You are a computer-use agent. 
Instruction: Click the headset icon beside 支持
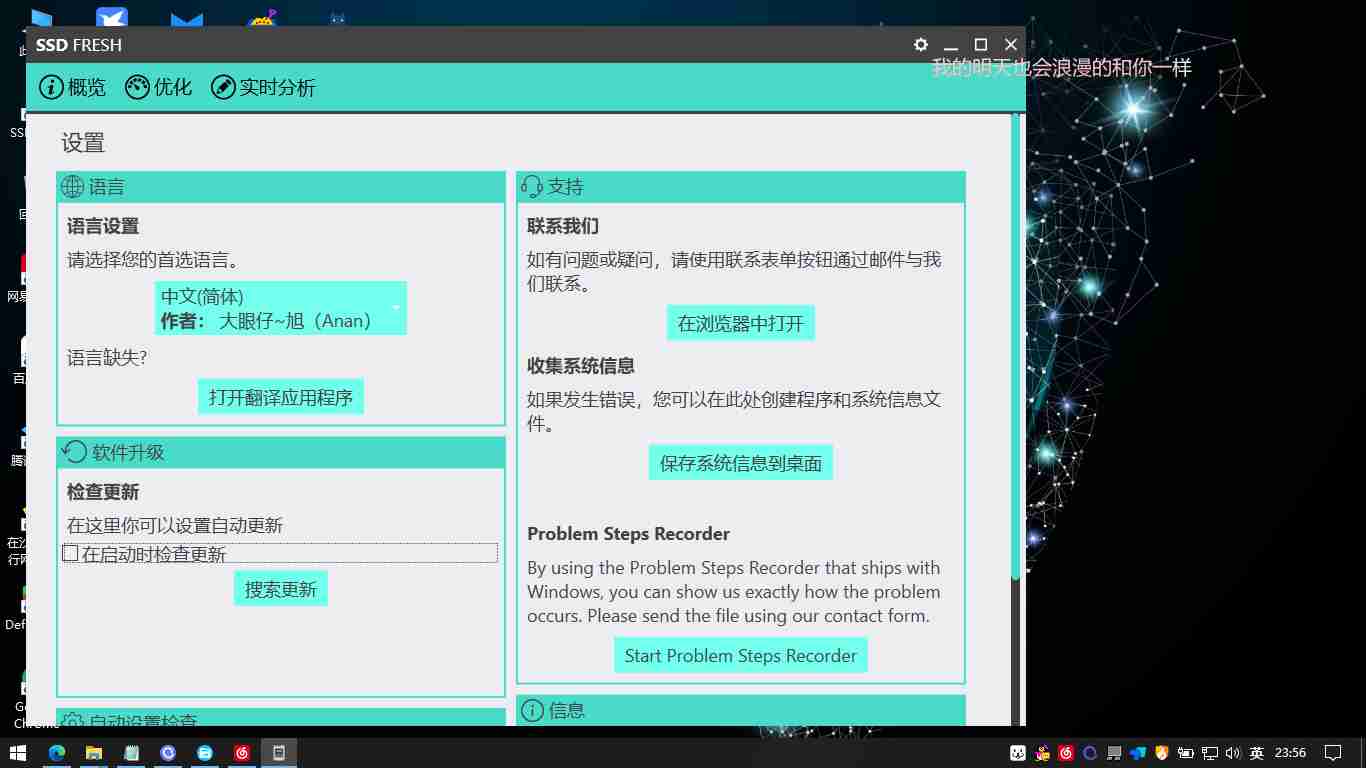click(532, 187)
